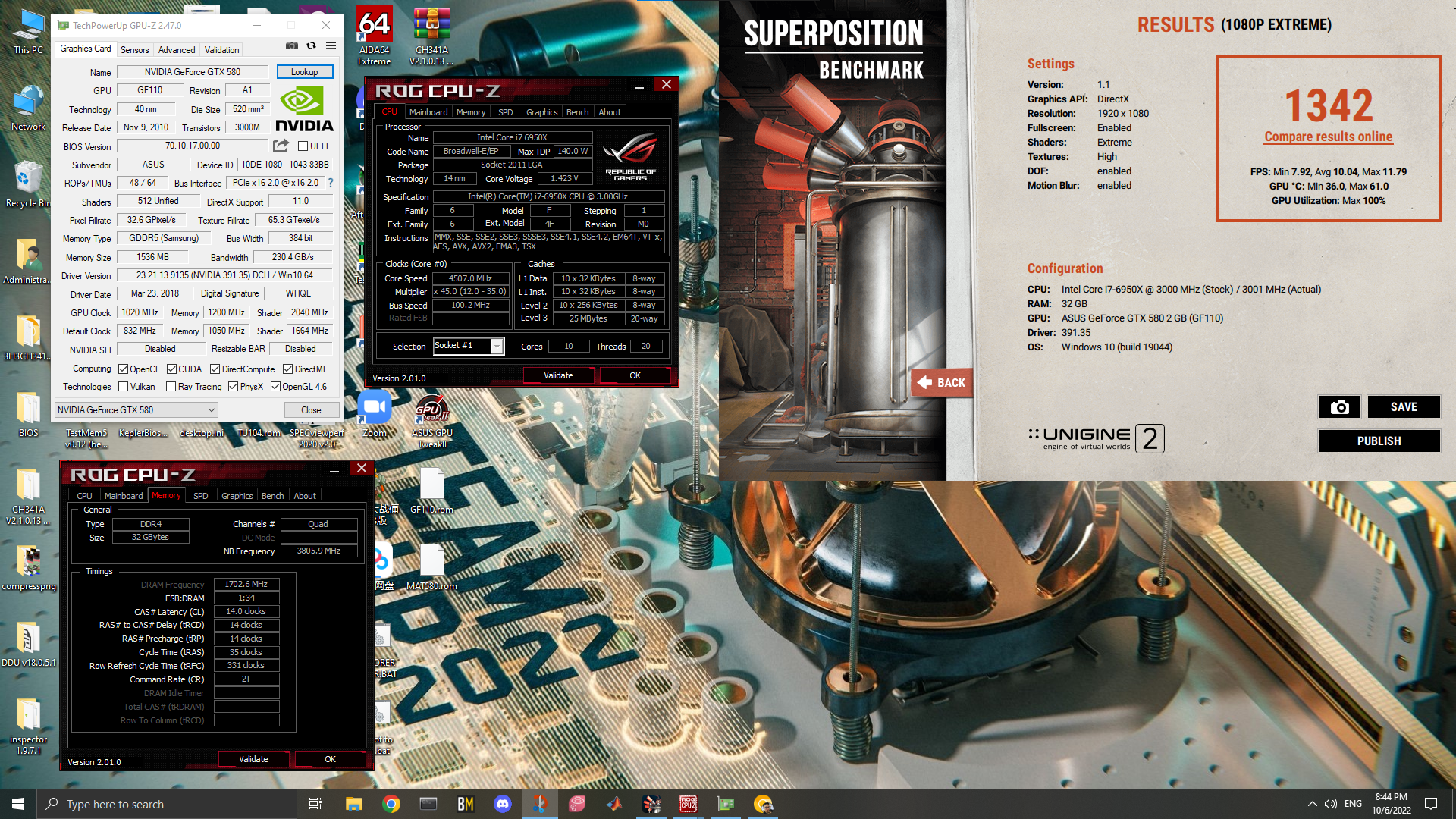
Task: Toggle the UEFI checkbox in GPU-Z
Action: [x=303, y=146]
